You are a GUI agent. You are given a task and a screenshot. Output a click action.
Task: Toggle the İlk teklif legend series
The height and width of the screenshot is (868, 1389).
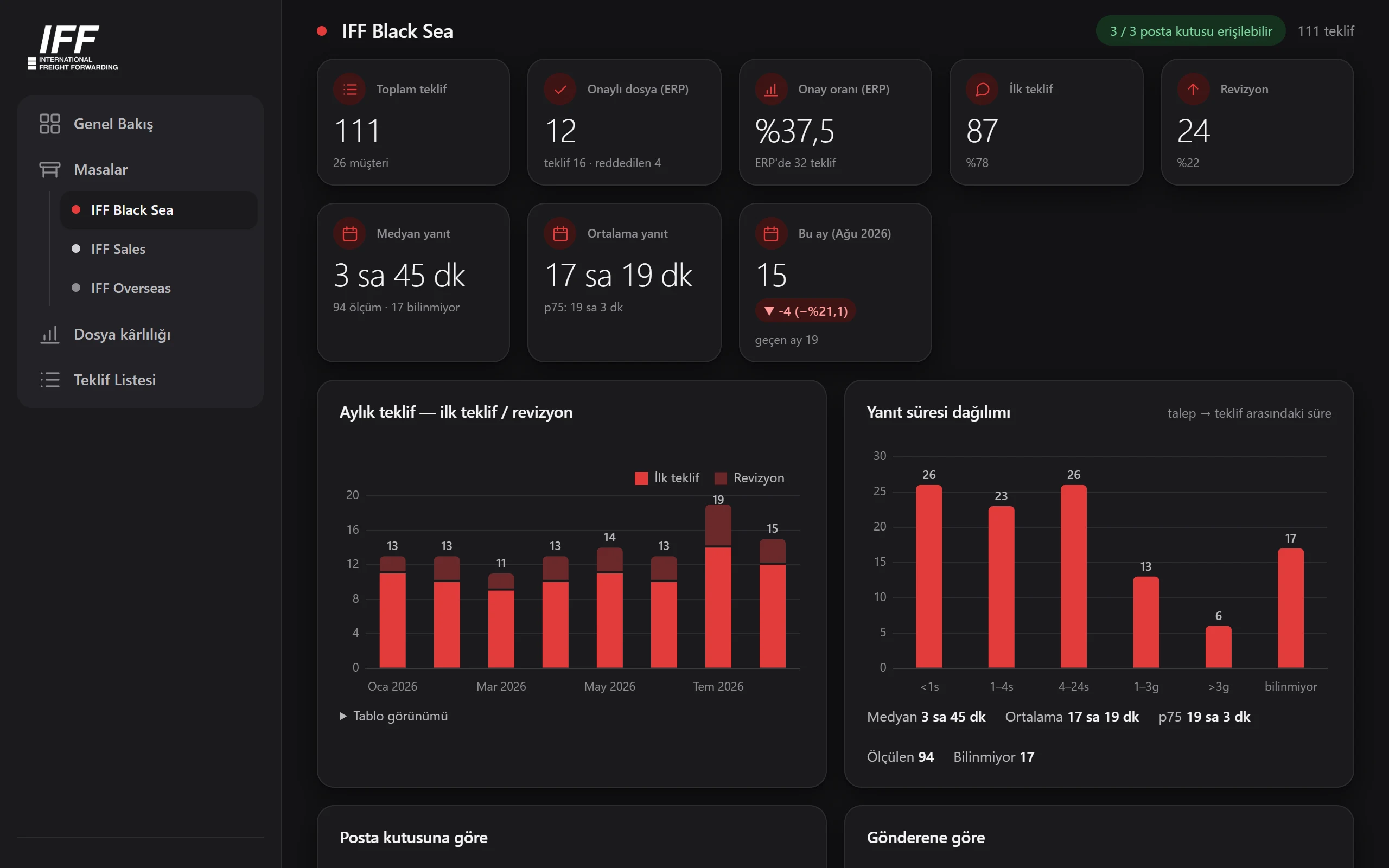coord(667,477)
